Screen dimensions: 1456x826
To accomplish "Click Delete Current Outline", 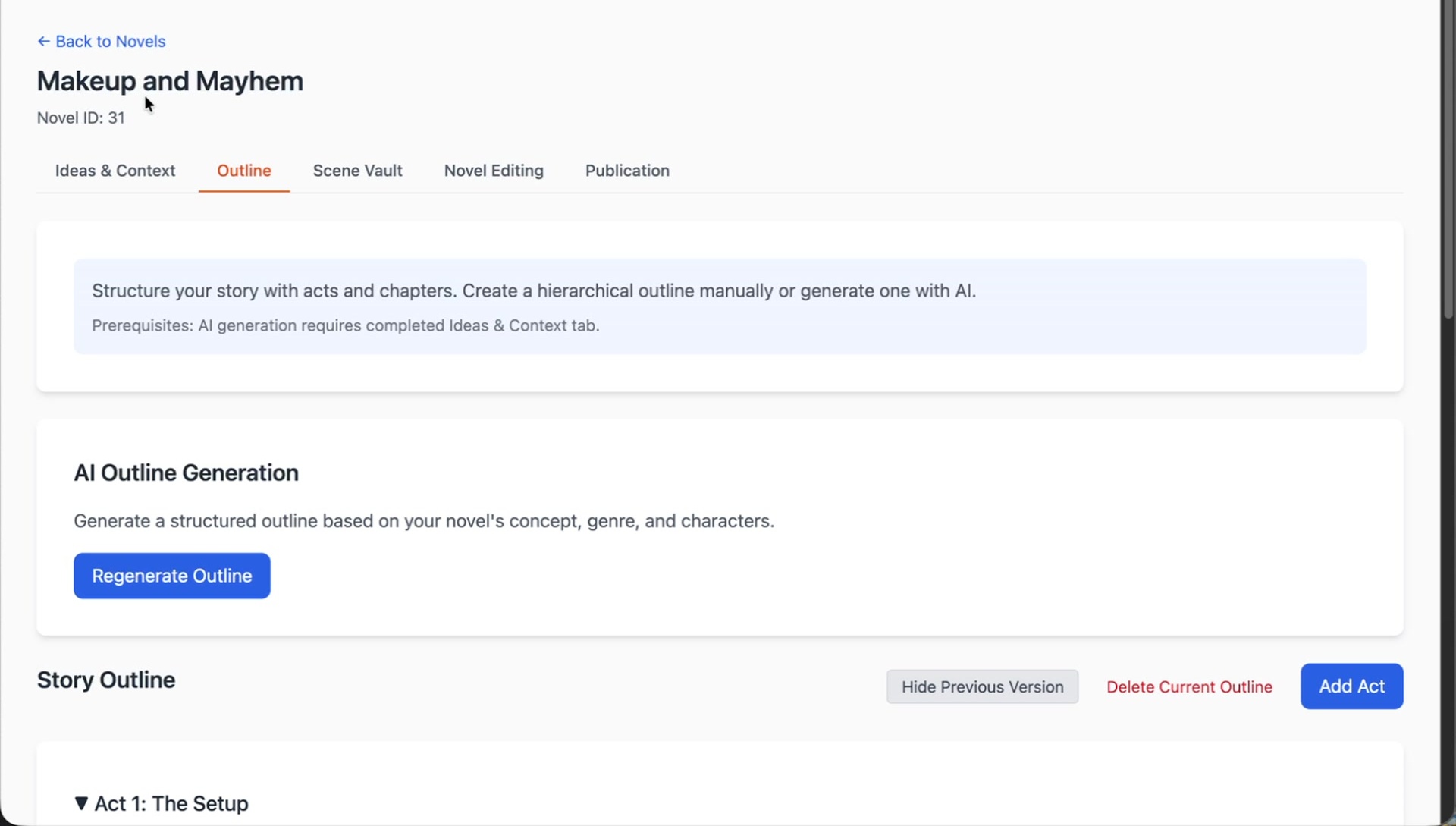I will tap(1188, 686).
